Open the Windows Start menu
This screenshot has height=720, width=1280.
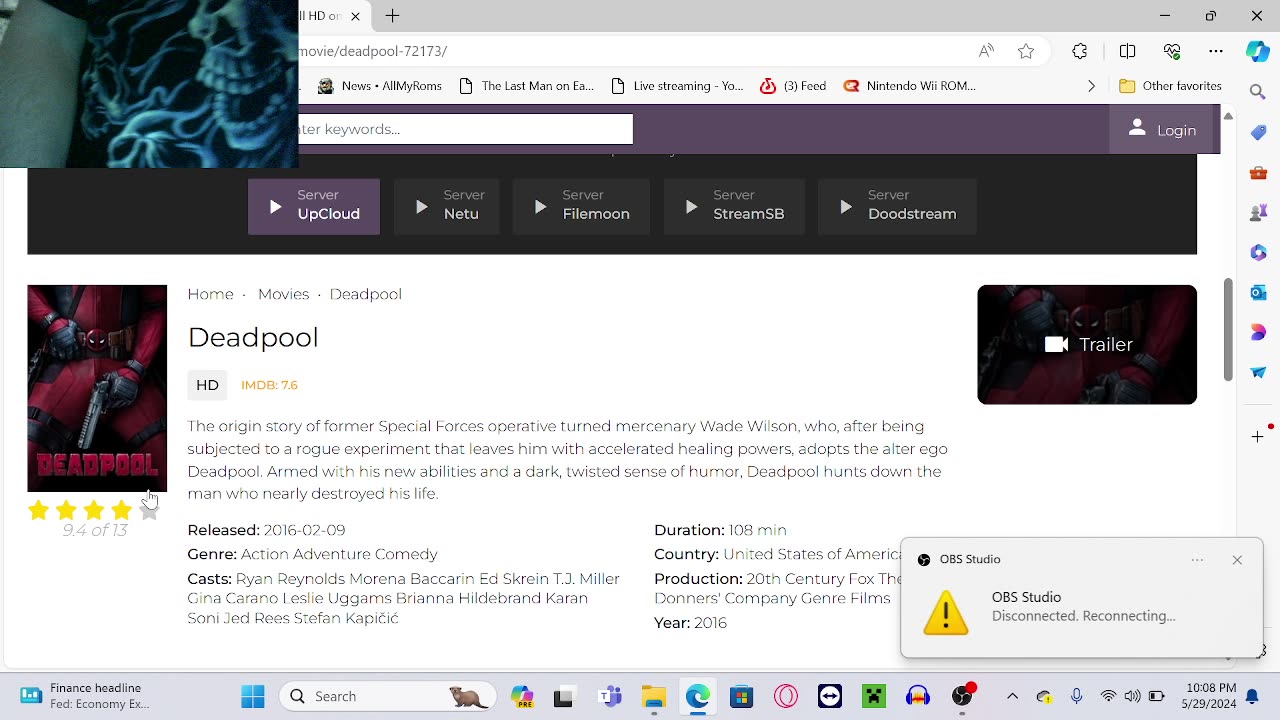coord(253,696)
